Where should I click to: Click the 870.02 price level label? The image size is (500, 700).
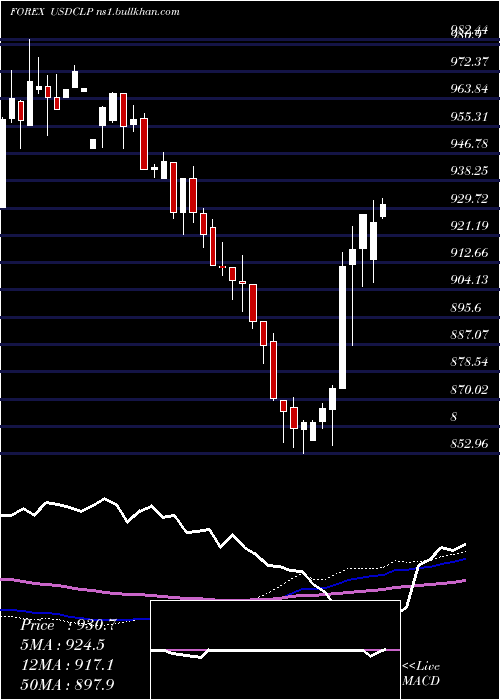pyautogui.click(x=469, y=390)
